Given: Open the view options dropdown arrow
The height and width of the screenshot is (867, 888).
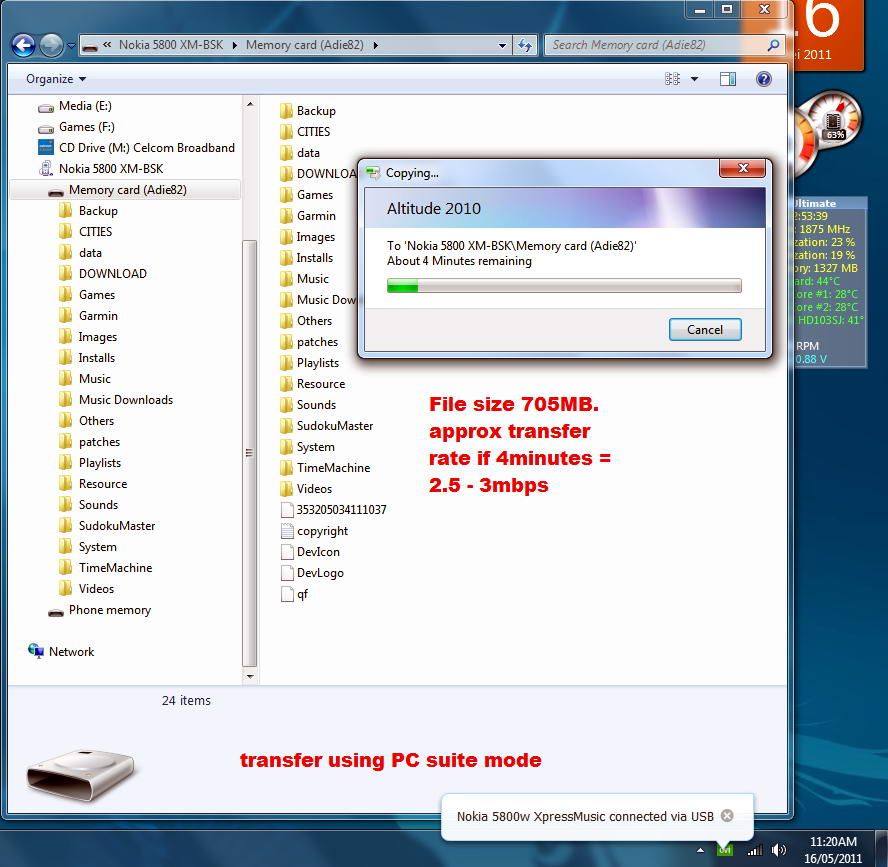Looking at the screenshot, I should coord(694,79).
